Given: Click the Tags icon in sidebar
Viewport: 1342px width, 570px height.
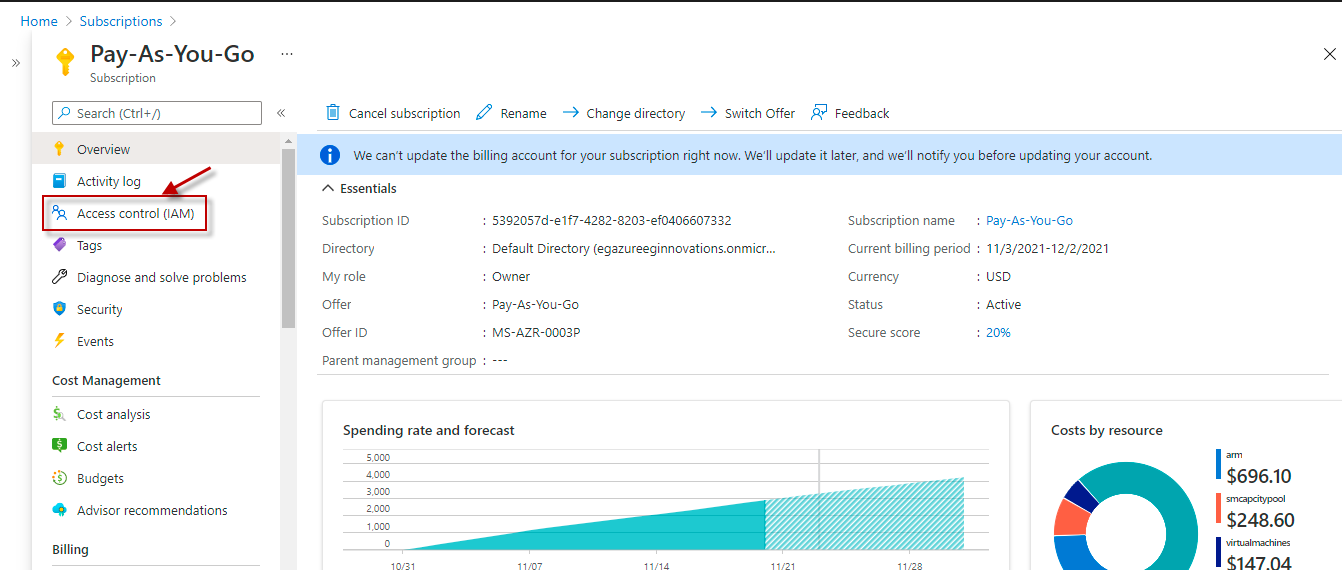Looking at the screenshot, I should coord(60,245).
